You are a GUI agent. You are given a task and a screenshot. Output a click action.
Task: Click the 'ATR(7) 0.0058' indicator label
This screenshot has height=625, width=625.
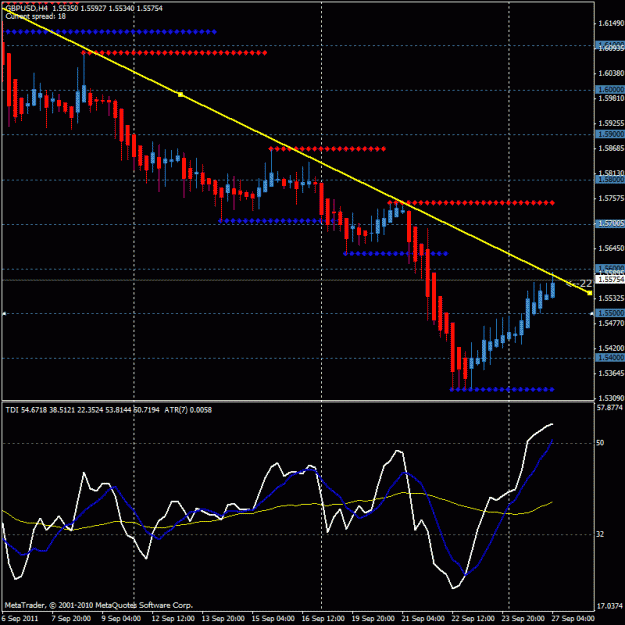tap(188, 410)
